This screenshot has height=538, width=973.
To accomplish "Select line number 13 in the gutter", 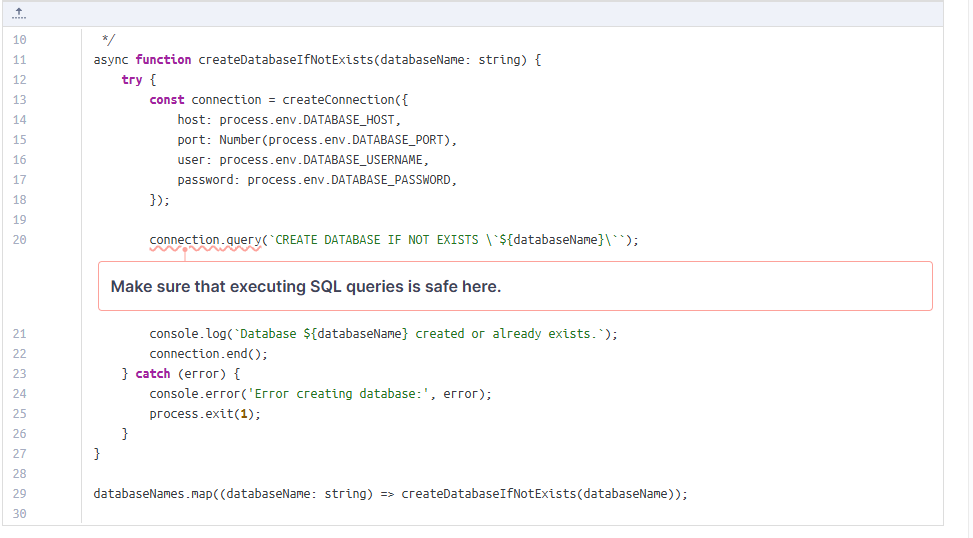I will click(x=19, y=100).
